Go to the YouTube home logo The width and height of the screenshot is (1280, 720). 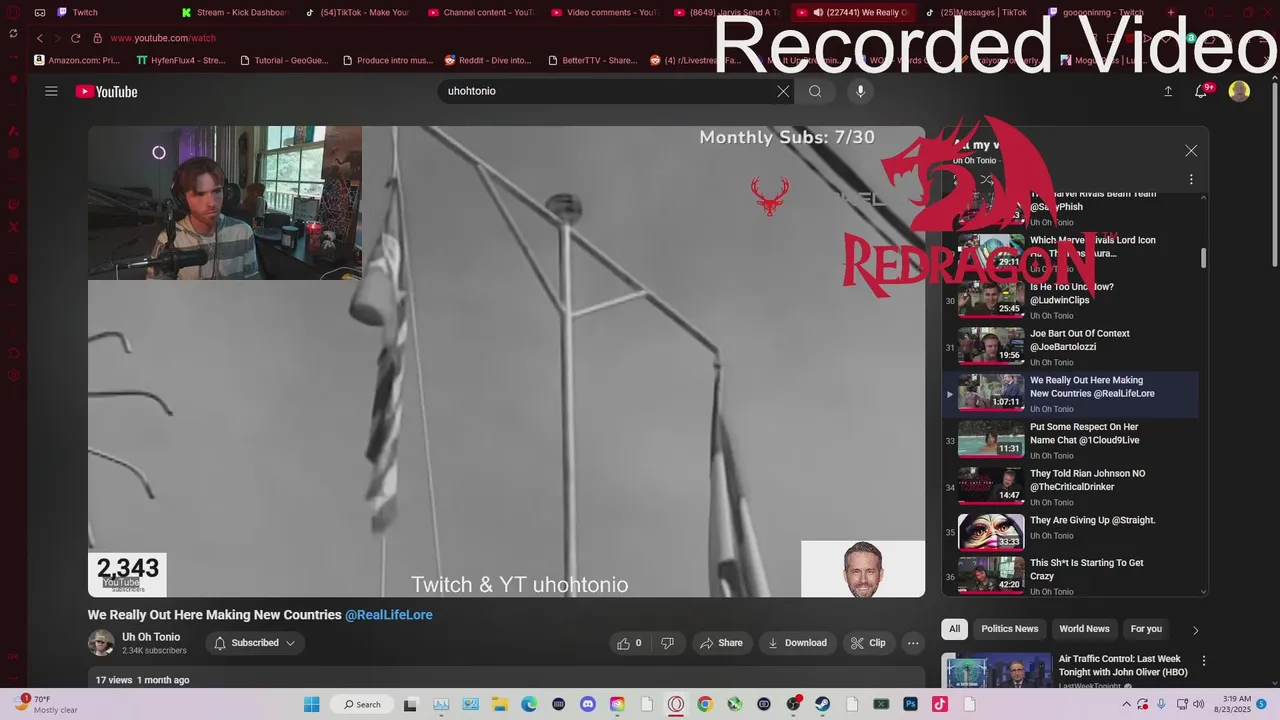106,92
